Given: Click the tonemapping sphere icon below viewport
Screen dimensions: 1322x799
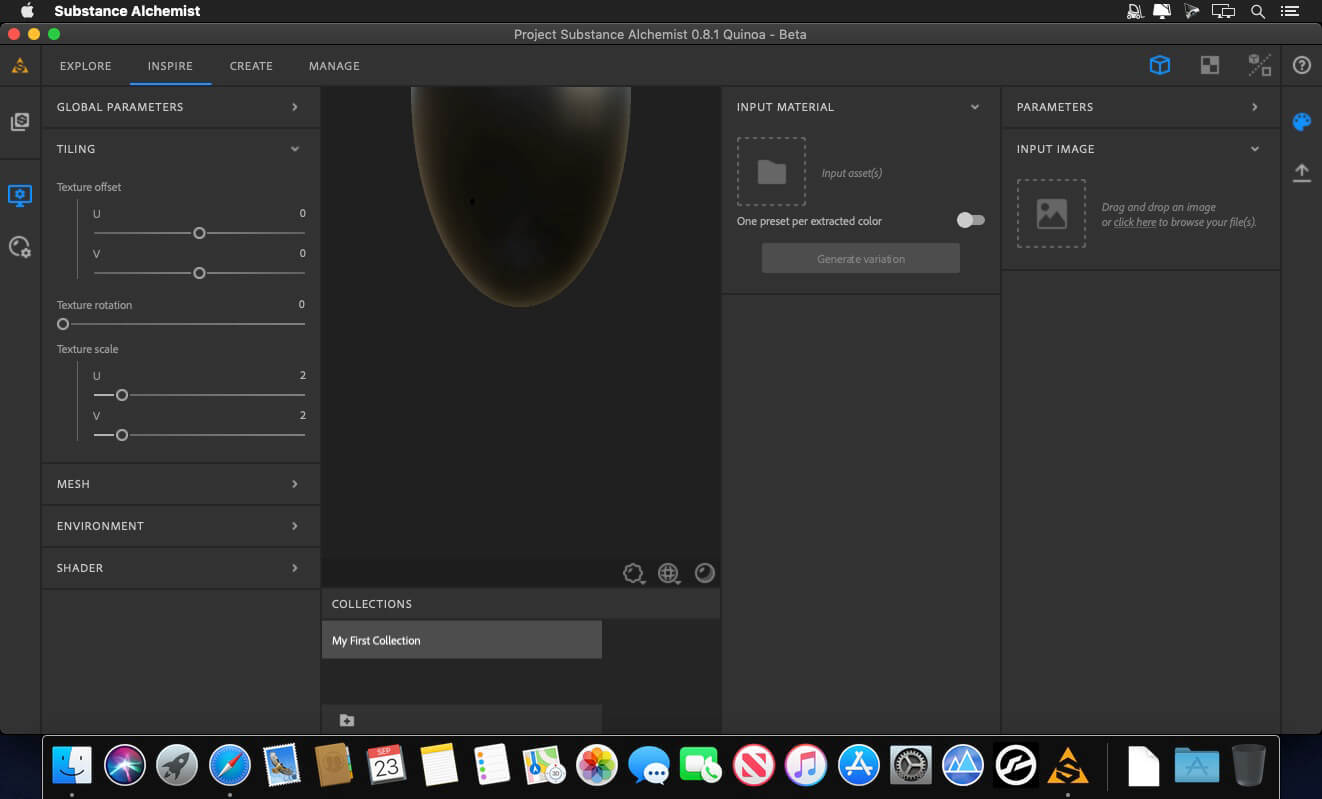Looking at the screenshot, I should [x=704, y=572].
